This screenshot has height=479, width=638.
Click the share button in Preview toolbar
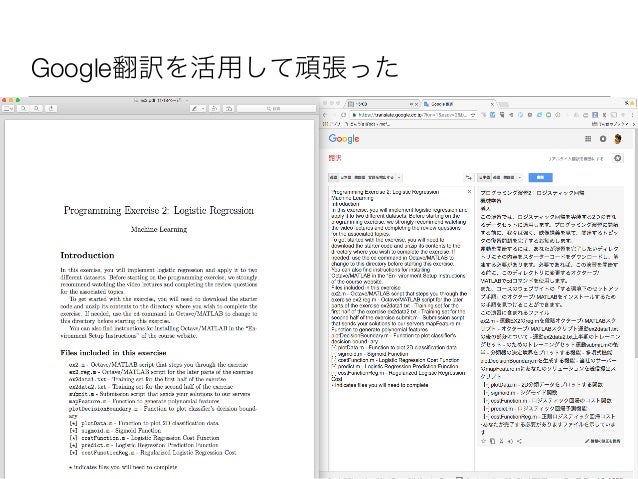click(x=51, y=109)
